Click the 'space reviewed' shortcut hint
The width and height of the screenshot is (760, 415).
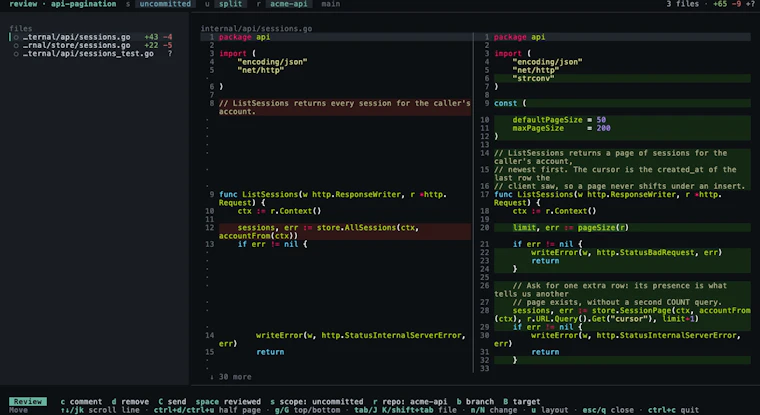pyautogui.click(x=228, y=402)
